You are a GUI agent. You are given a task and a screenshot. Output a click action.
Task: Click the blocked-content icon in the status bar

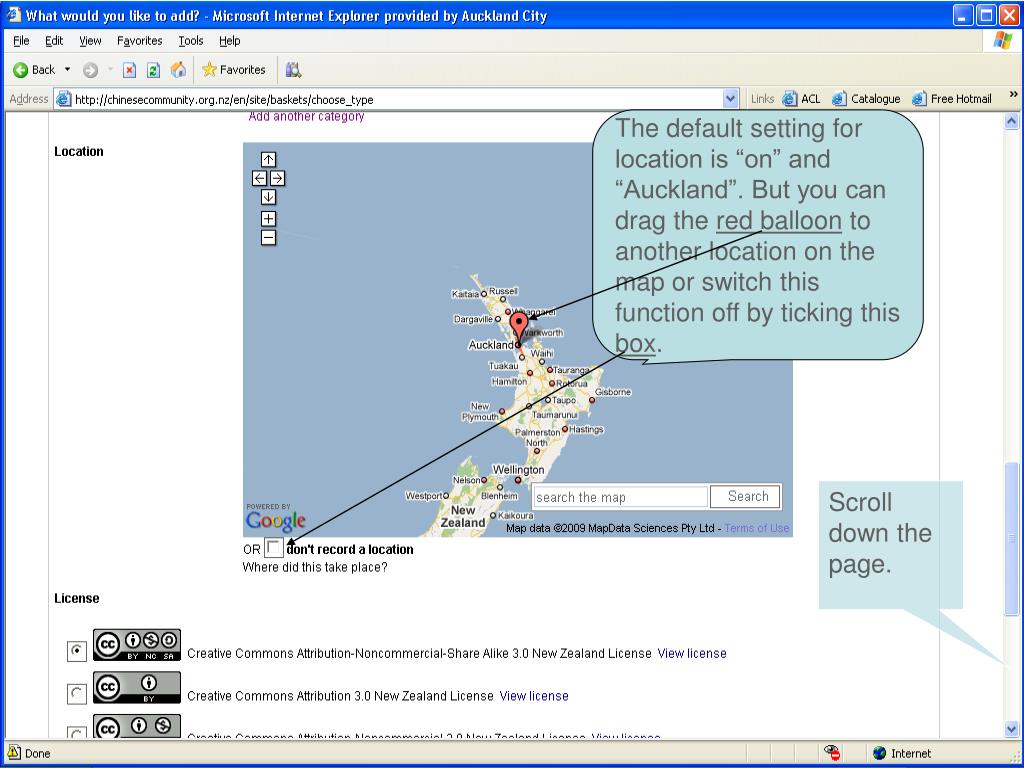click(x=831, y=753)
